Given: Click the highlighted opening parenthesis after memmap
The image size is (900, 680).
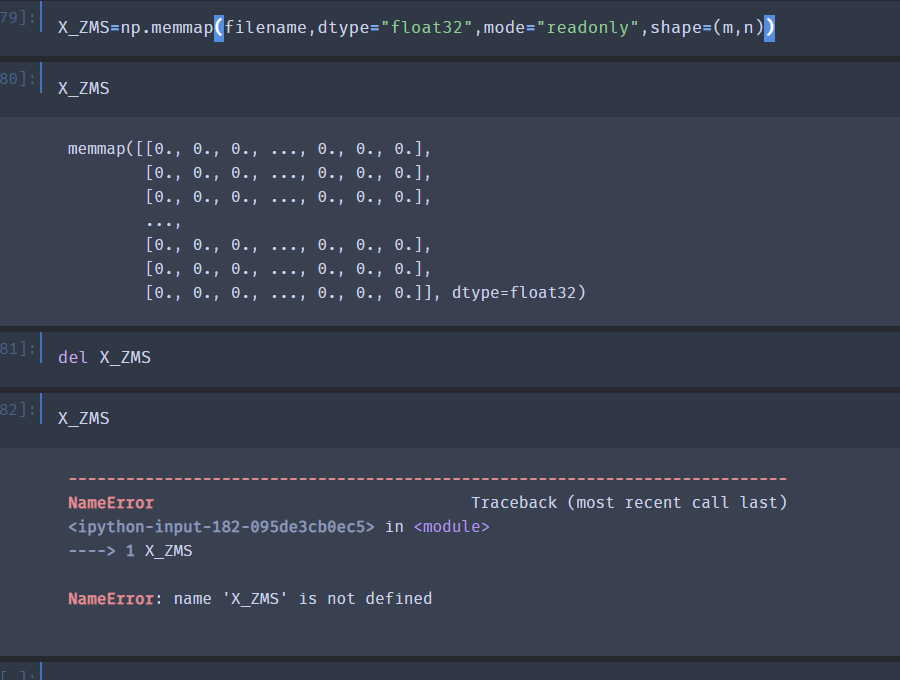Looking at the screenshot, I should tap(219, 28).
